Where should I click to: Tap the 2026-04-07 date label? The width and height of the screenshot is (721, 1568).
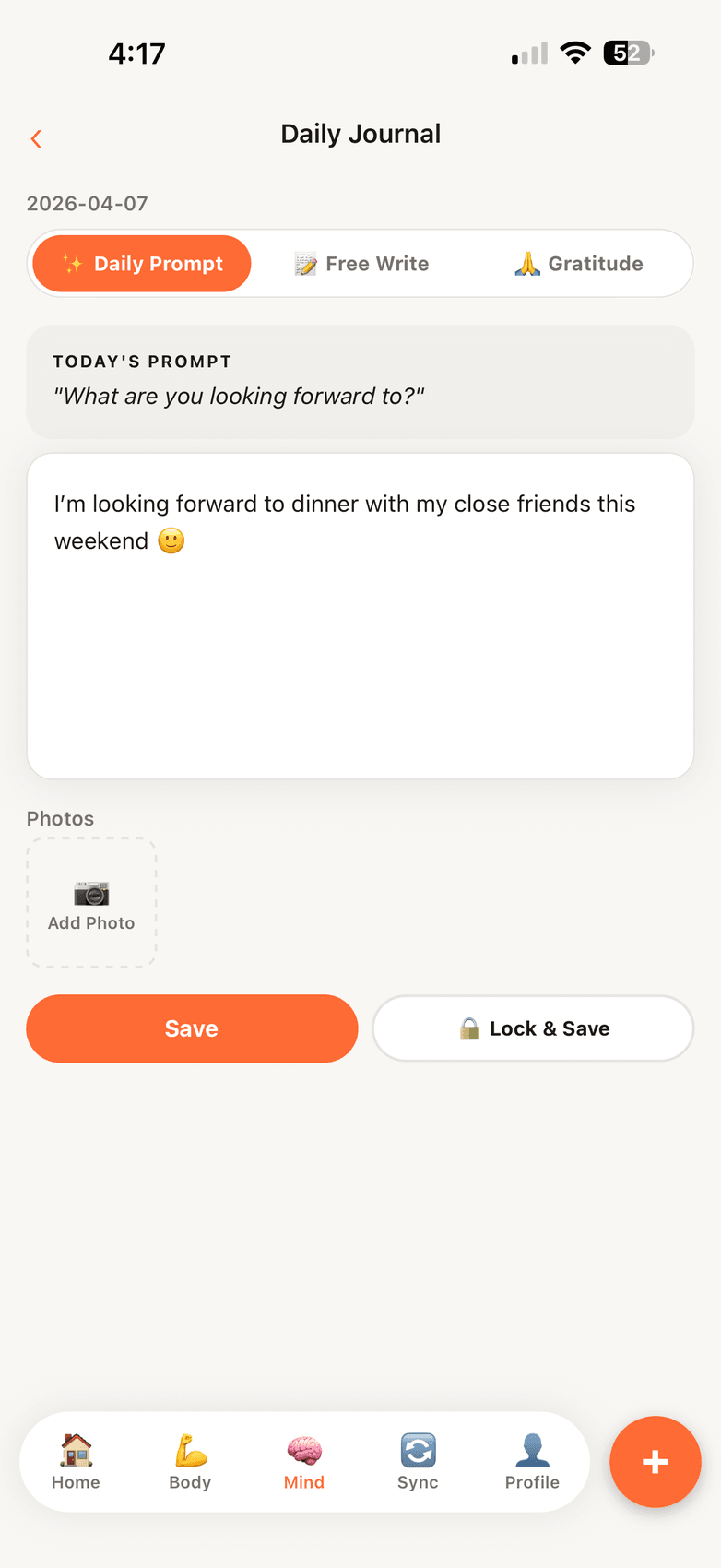pyautogui.click(x=88, y=204)
